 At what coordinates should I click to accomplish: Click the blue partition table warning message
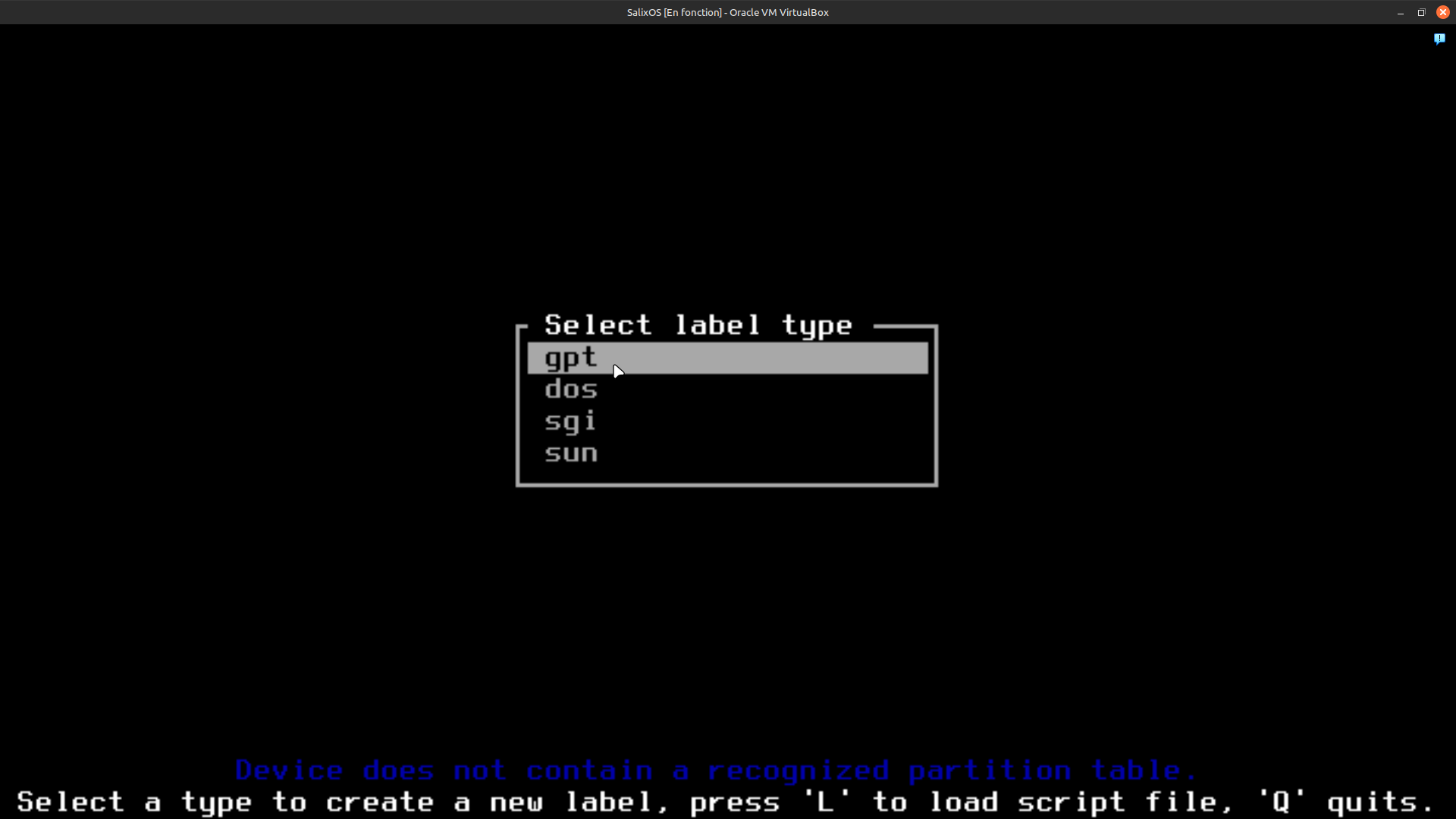(716, 770)
